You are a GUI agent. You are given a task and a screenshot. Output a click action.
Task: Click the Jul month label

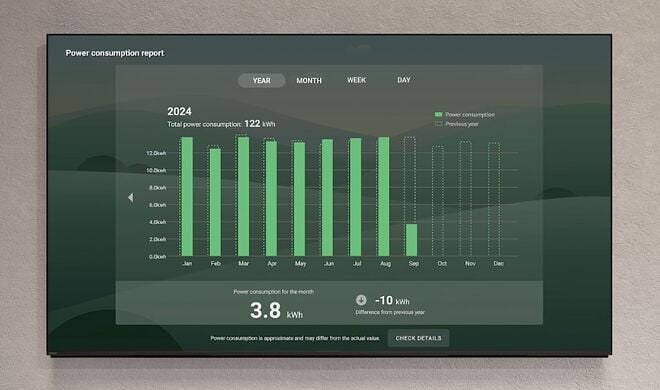[x=357, y=263]
